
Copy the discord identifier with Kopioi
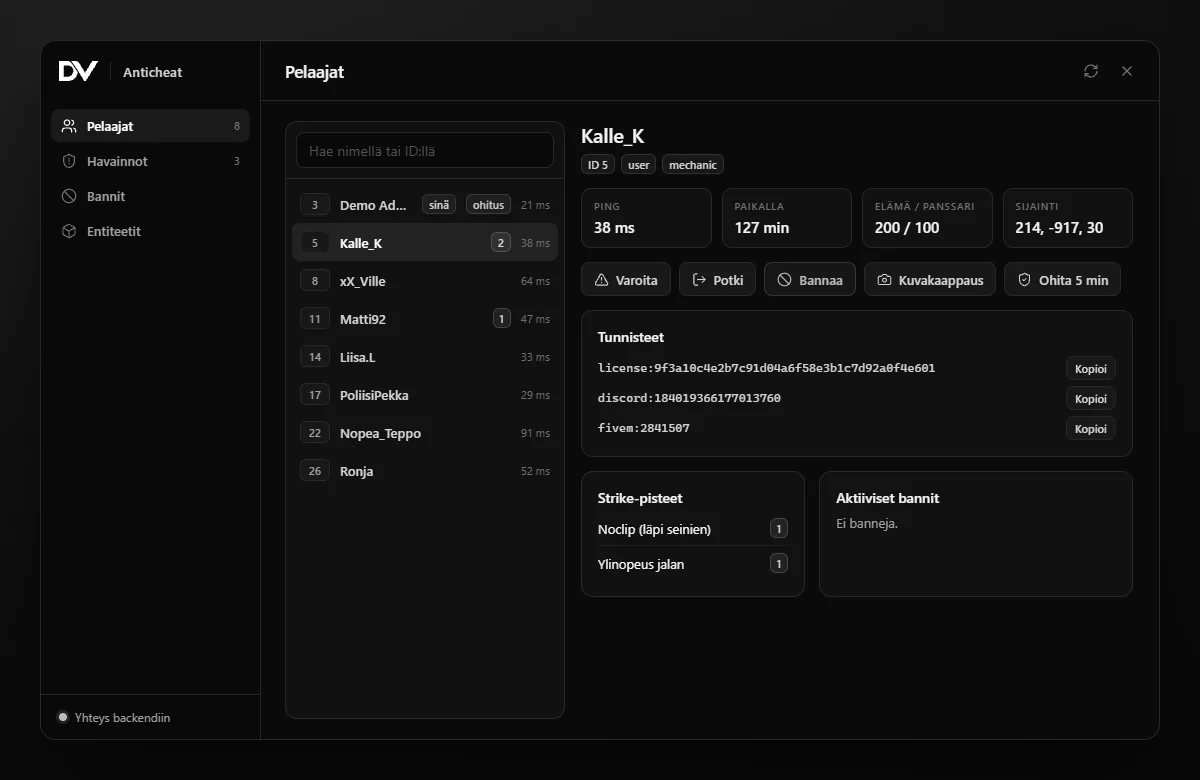point(1091,399)
